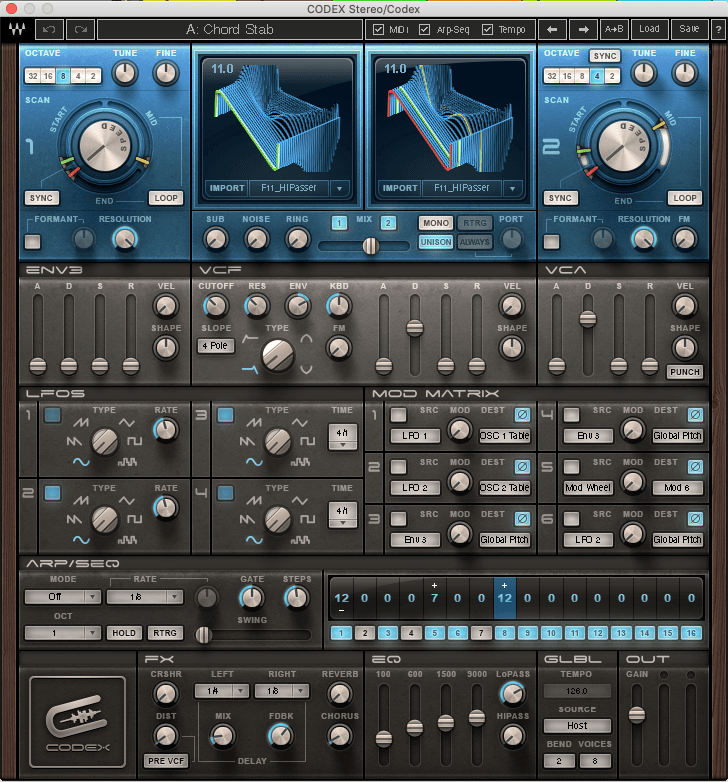Toggle MONO mode button

tap(436, 223)
